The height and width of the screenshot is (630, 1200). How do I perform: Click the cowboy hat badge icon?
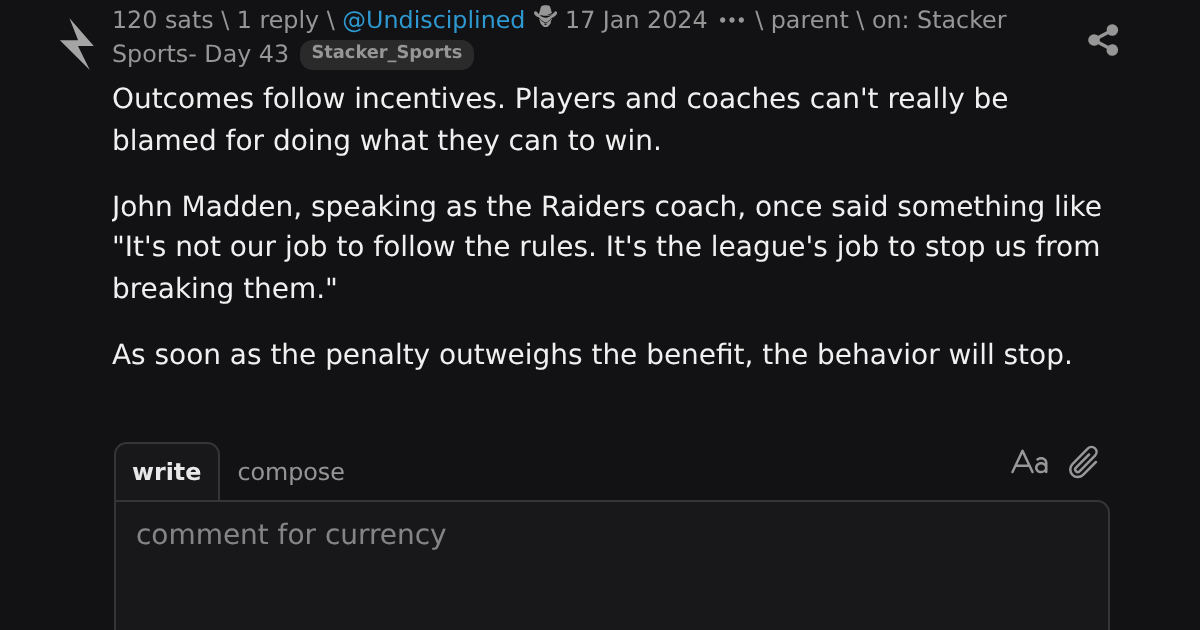pos(545,17)
